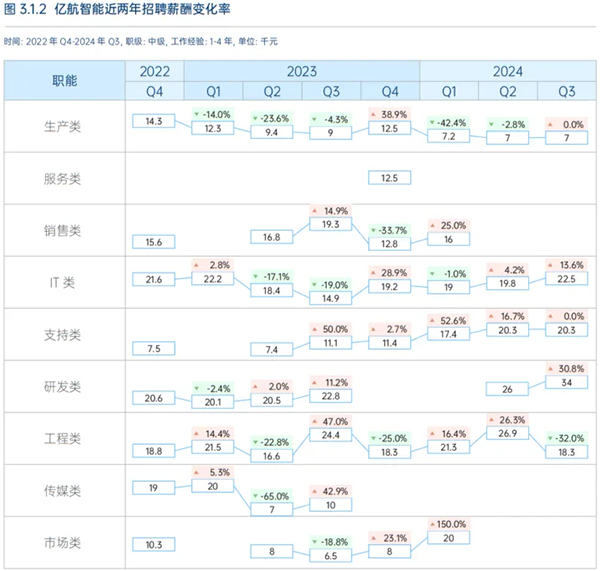Click the value '22.5' in IT 类 row

(566, 279)
